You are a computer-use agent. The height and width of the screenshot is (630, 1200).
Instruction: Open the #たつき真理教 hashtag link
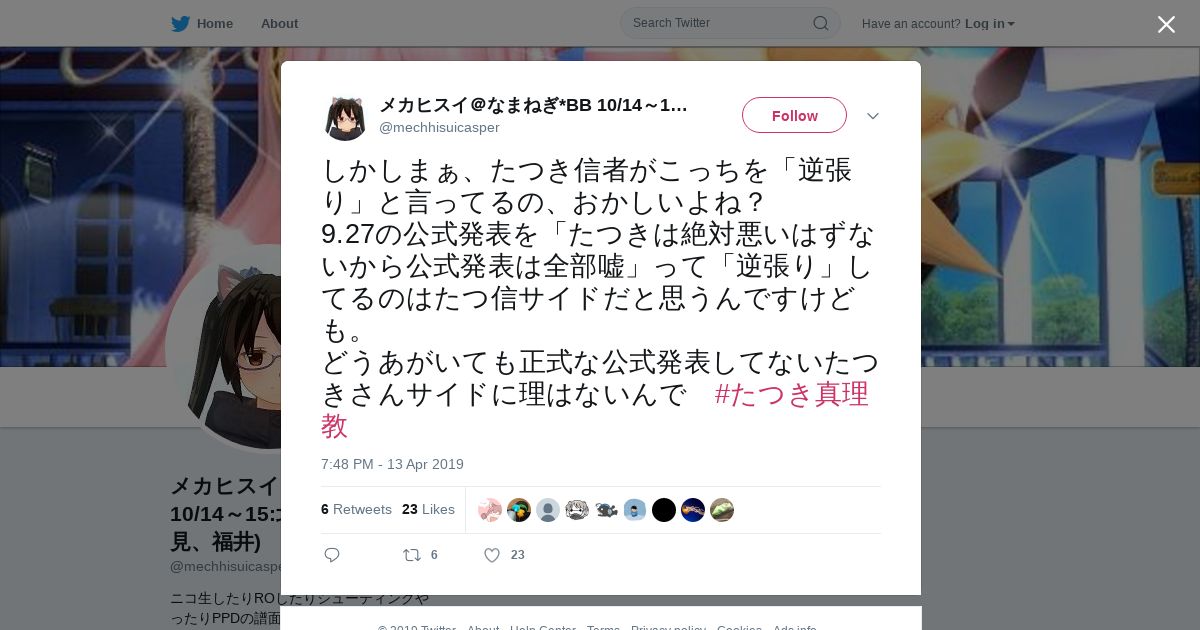[595, 409]
